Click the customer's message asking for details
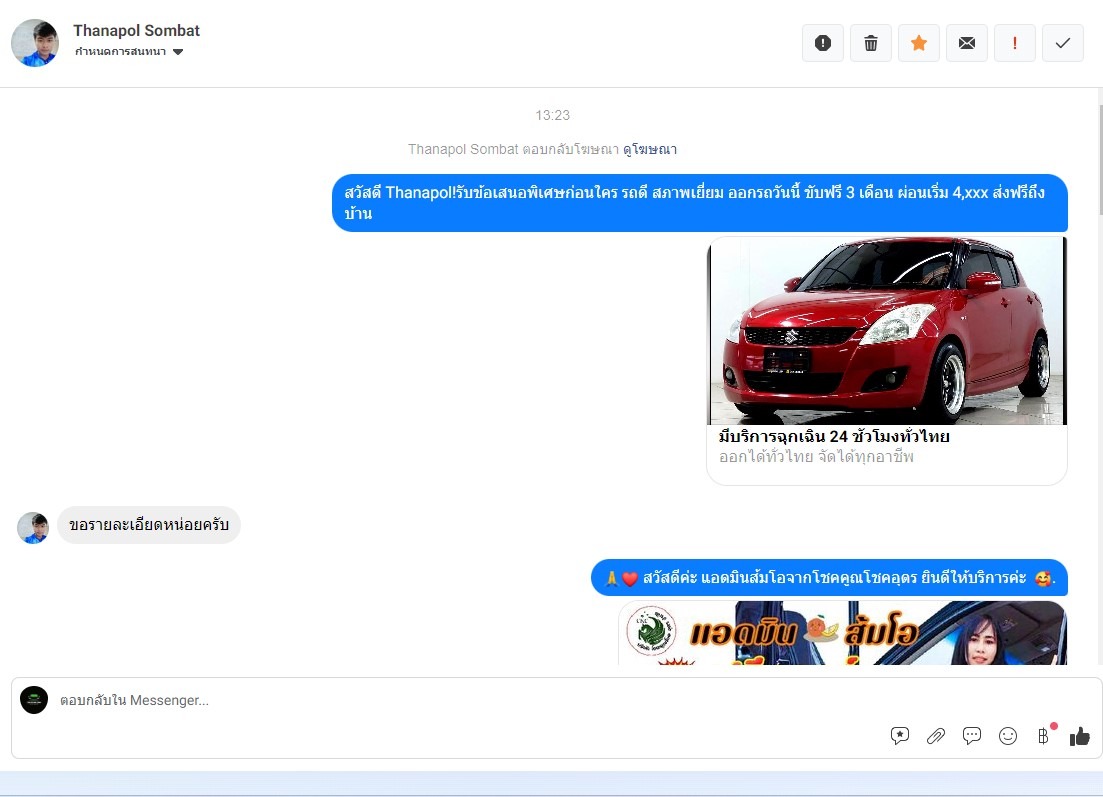 click(x=149, y=525)
